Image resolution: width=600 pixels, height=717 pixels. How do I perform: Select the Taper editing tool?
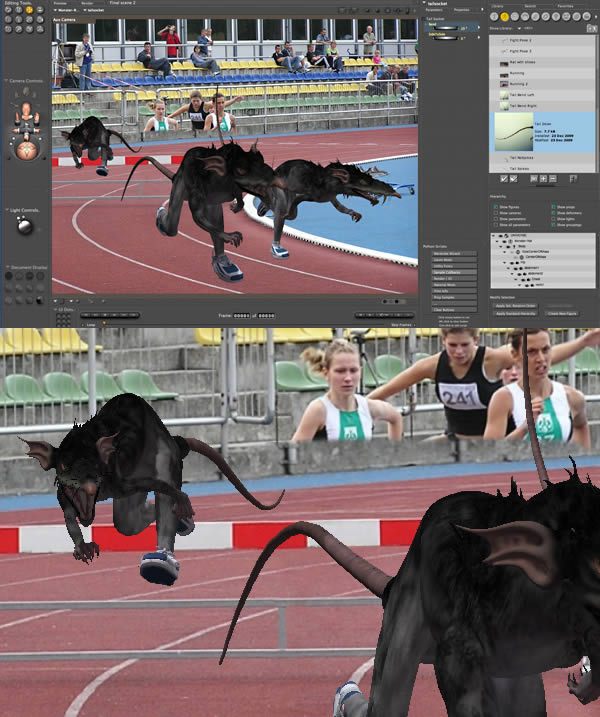(x=18, y=20)
